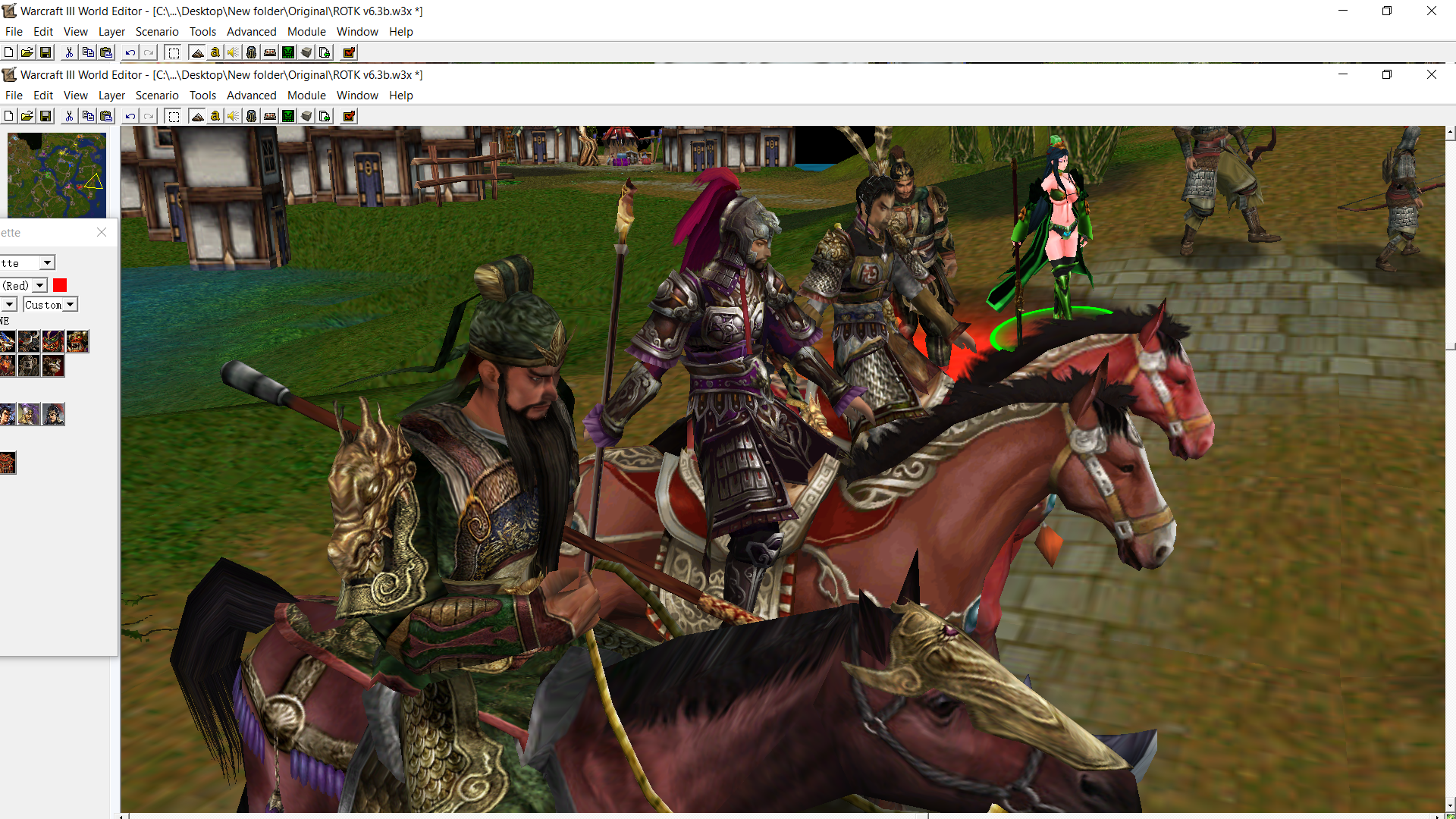Select the red pagoda building icon in palette
The height and width of the screenshot is (819, 1456).
(8, 463)
